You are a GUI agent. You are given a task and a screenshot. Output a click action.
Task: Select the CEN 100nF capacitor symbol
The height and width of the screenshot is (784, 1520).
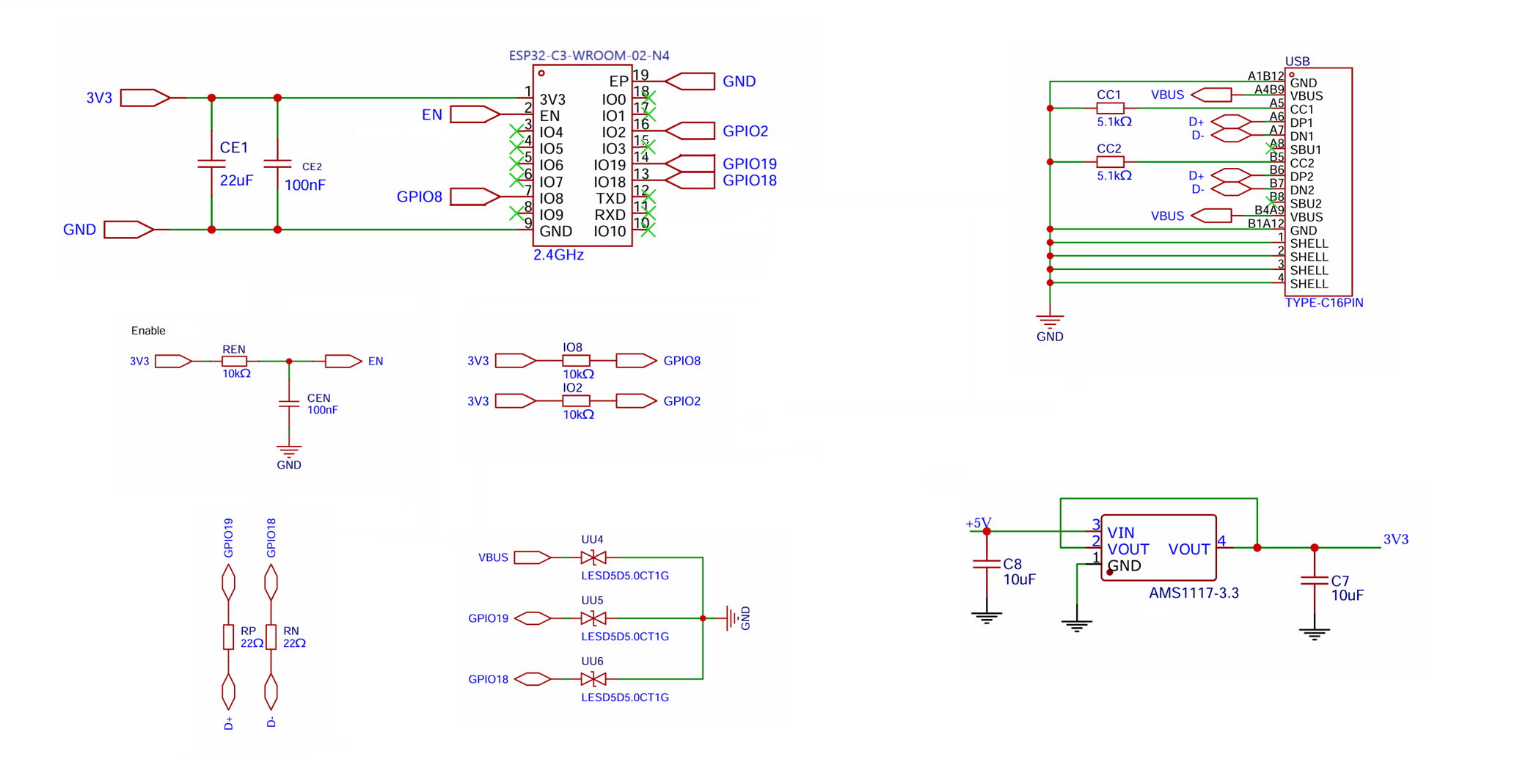(289, 403)
